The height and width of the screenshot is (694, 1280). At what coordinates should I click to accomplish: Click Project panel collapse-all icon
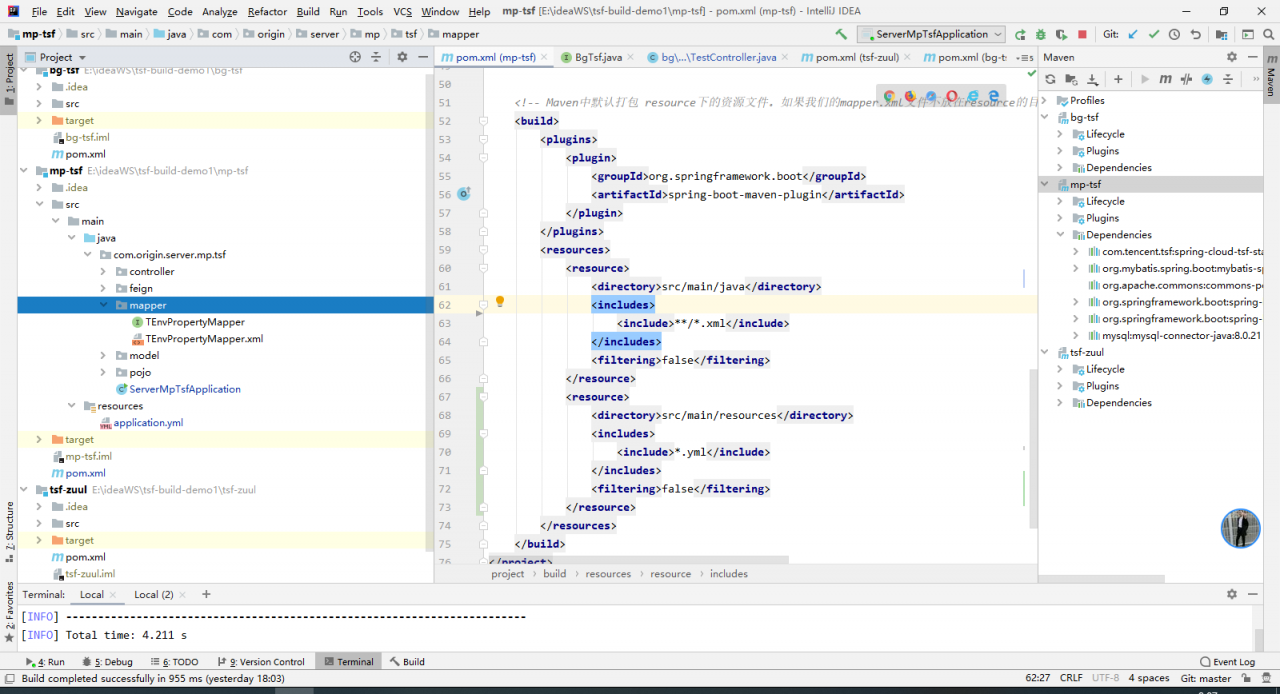tap(376, 57)
